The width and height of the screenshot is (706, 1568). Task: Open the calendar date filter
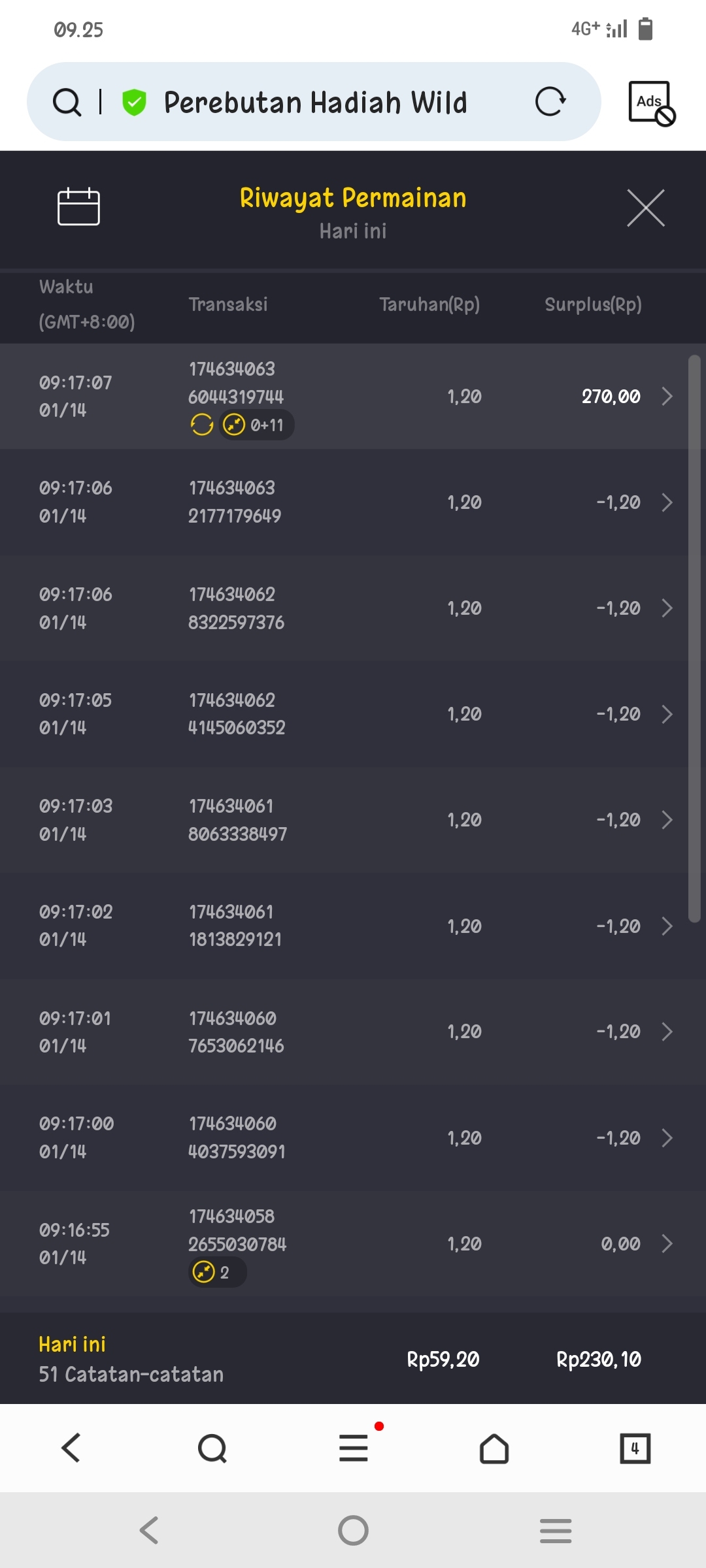pos(78,207)
